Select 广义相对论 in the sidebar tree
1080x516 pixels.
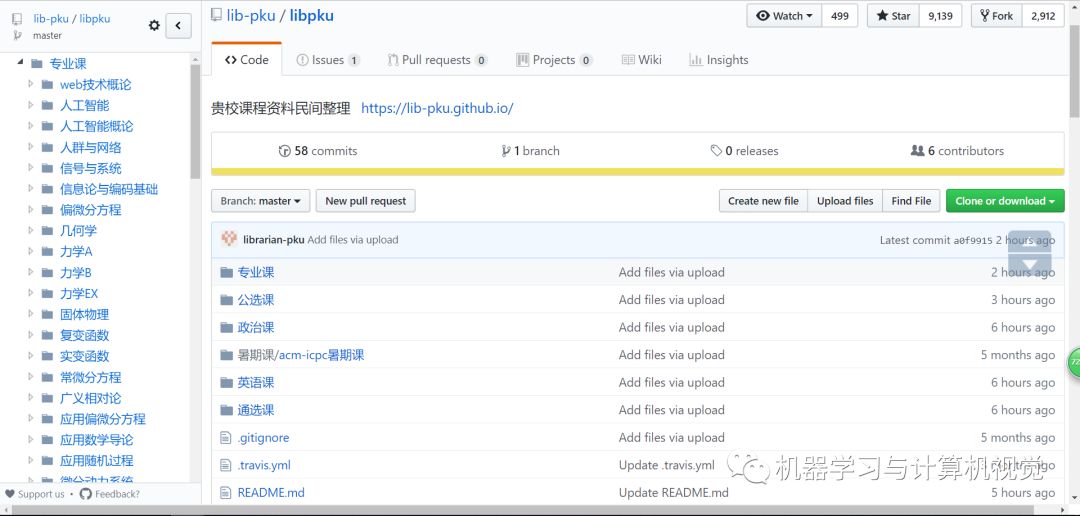pyautogui.click(x=90, y=398)
